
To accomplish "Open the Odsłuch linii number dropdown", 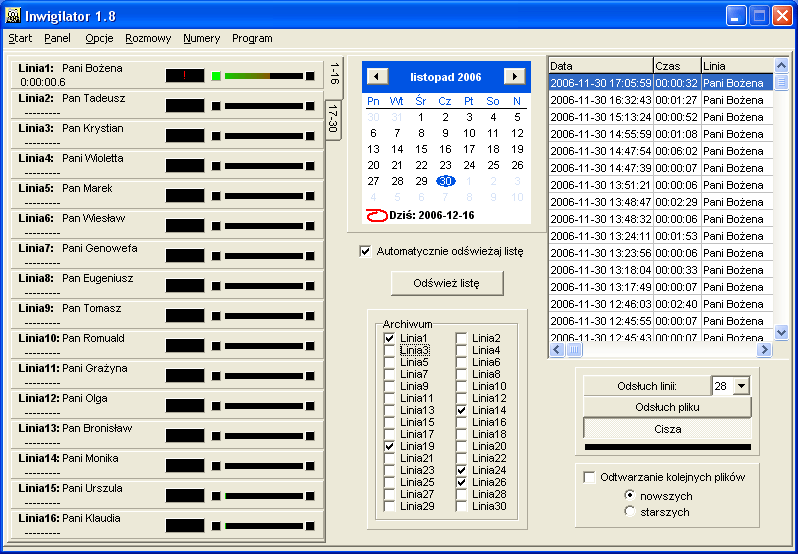I will point(741,386).
